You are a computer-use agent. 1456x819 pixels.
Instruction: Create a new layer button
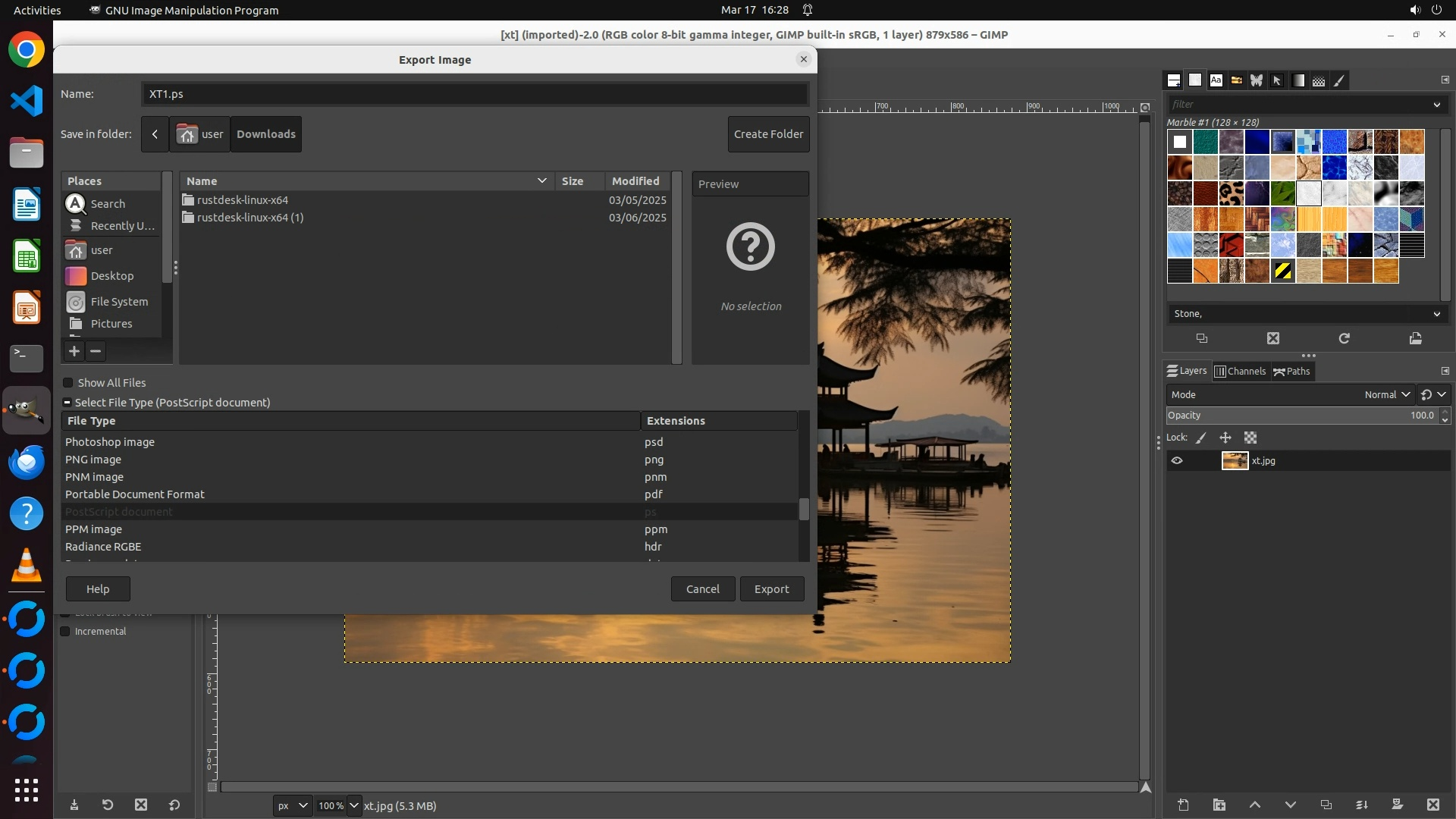(x=1183, y=805)
